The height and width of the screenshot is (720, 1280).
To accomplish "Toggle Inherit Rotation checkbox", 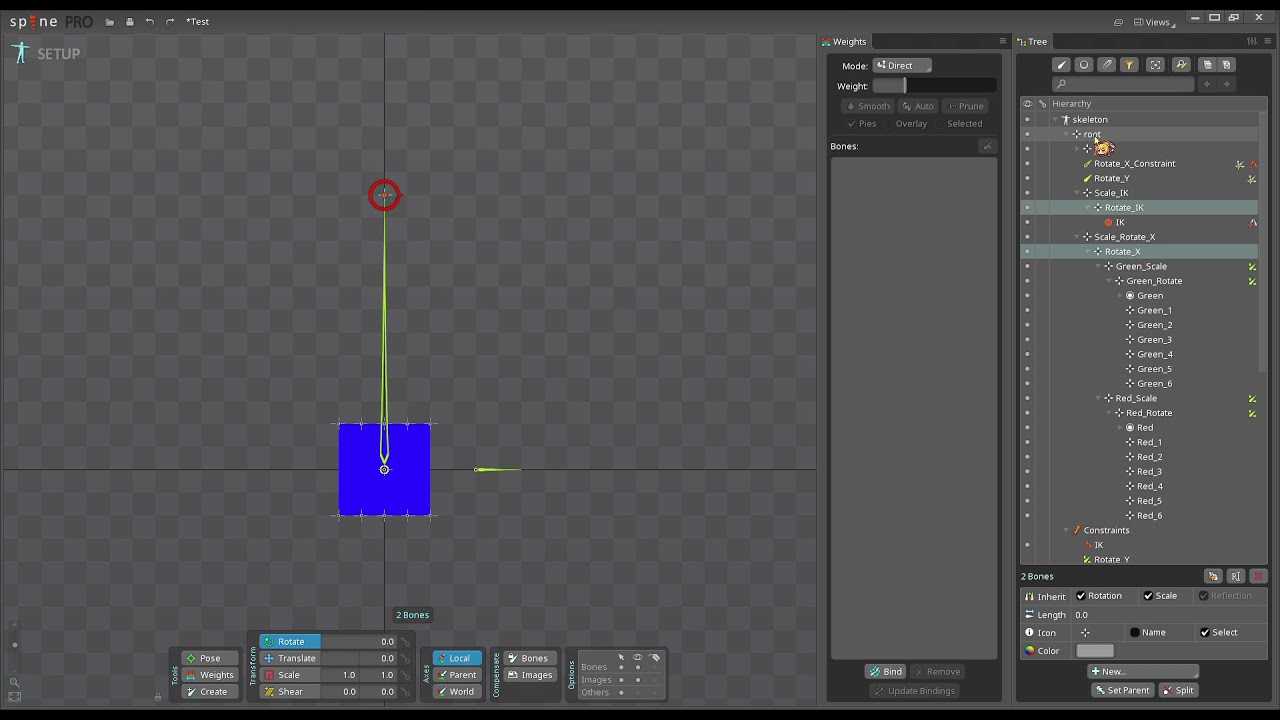I will click(1081, 596).
